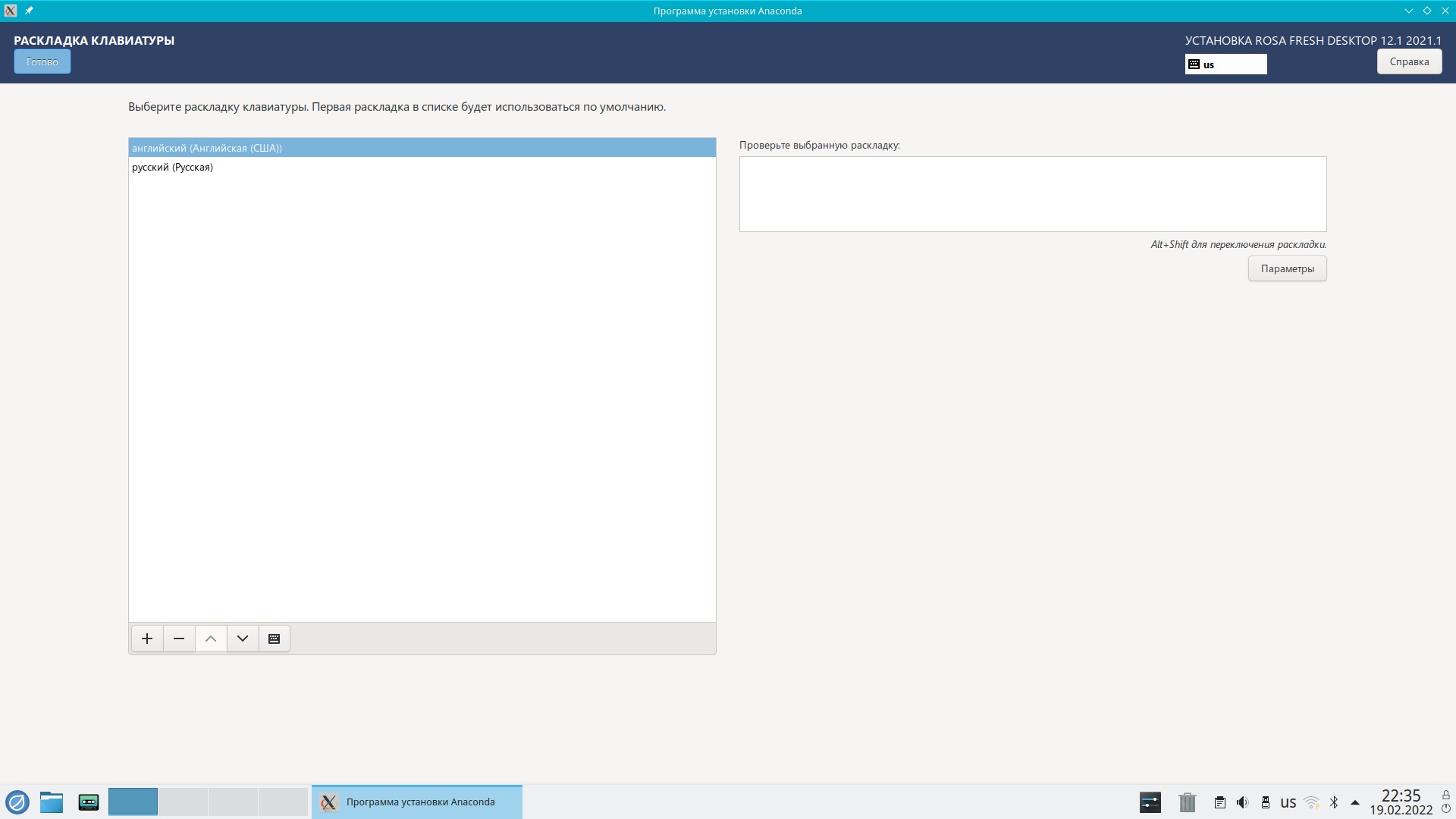
Task: Click inside the layout test text field
Action: [1032, 194]
